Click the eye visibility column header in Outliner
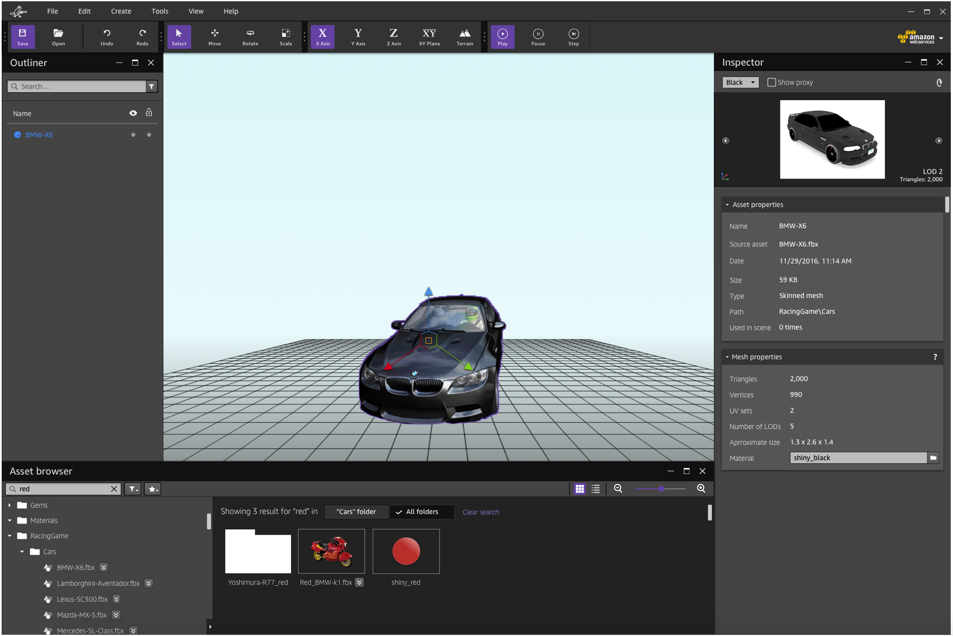953x636 pixels. (133, 113)
